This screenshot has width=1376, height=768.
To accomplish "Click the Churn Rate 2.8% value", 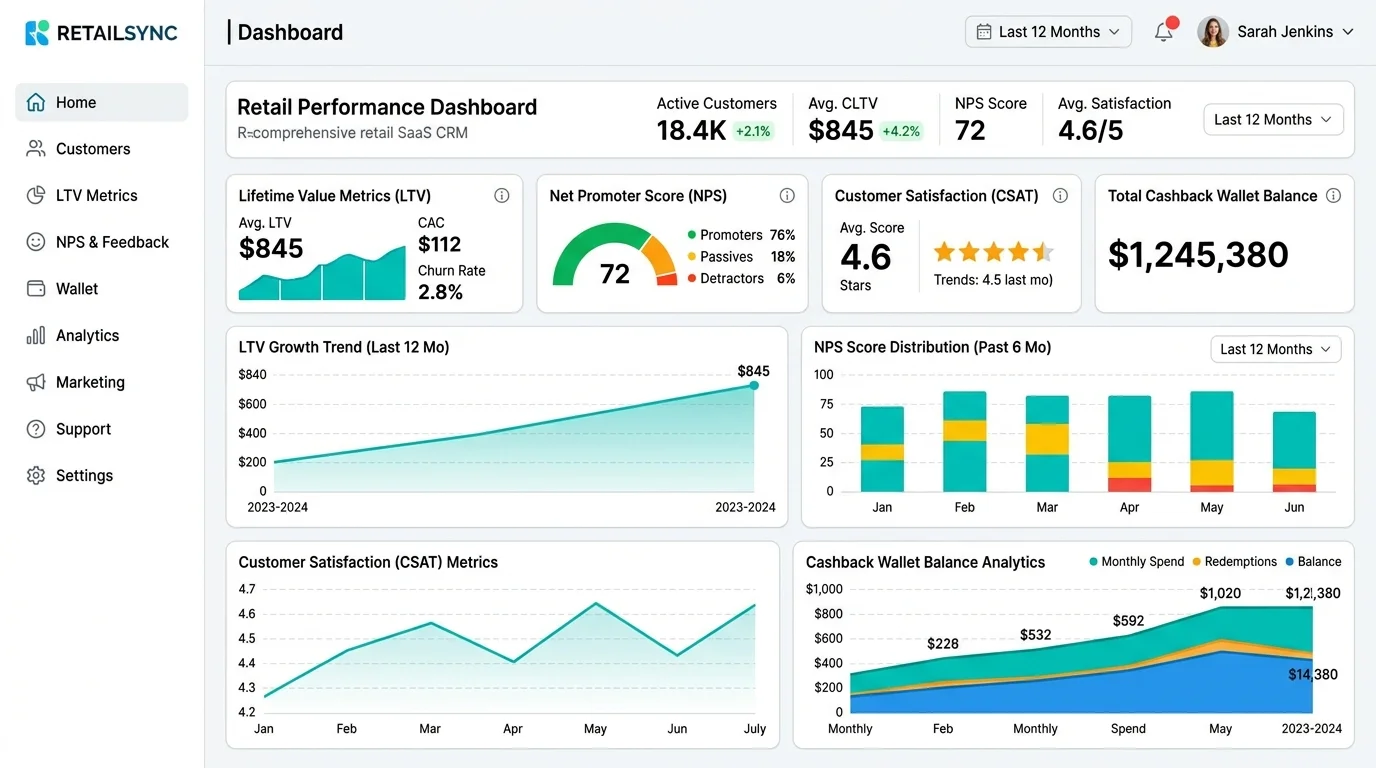I will pyautogui.click(x=440, y=292).
